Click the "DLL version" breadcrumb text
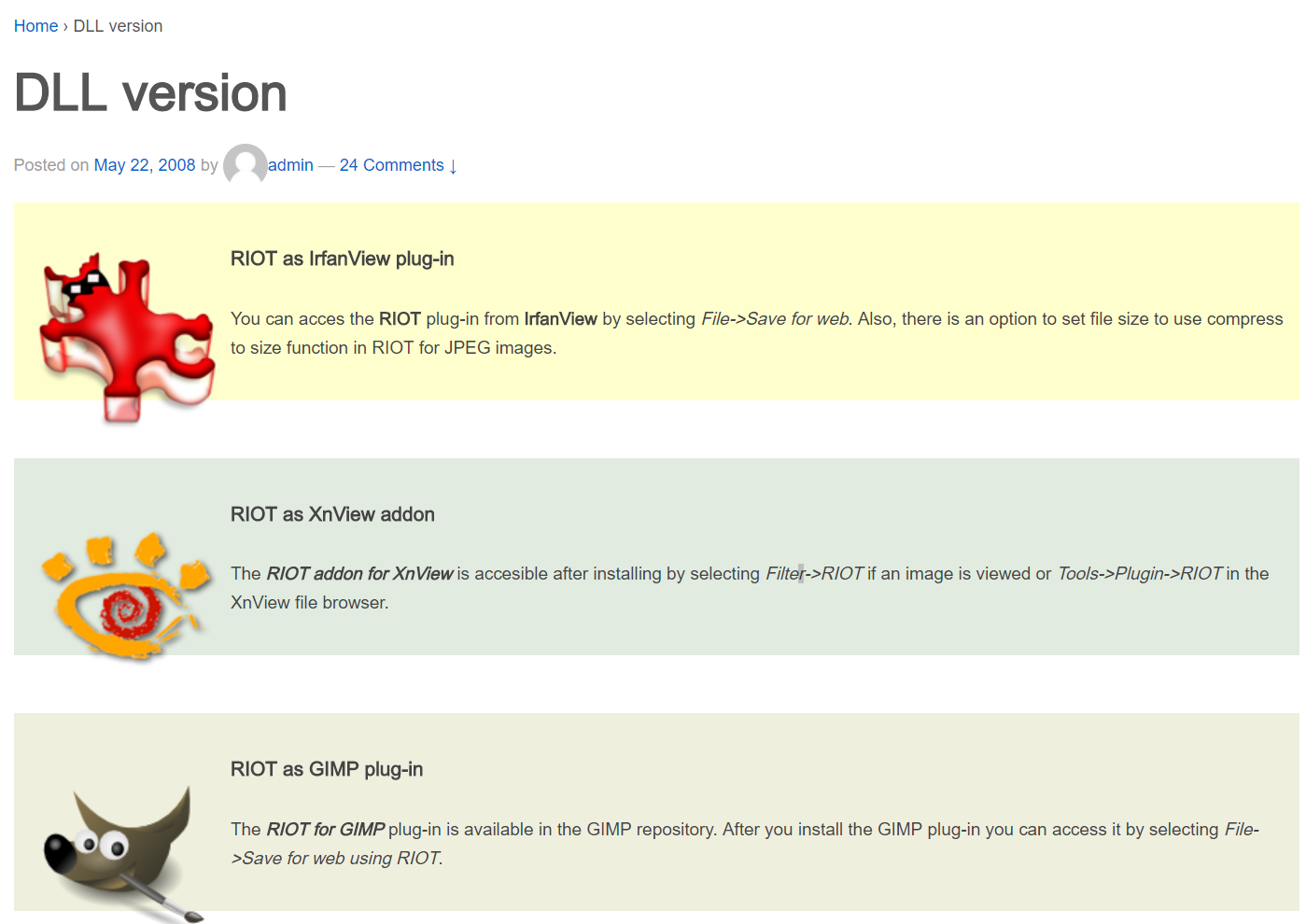The height and width of the screenshot is (924, 1306). coord(118,26)
